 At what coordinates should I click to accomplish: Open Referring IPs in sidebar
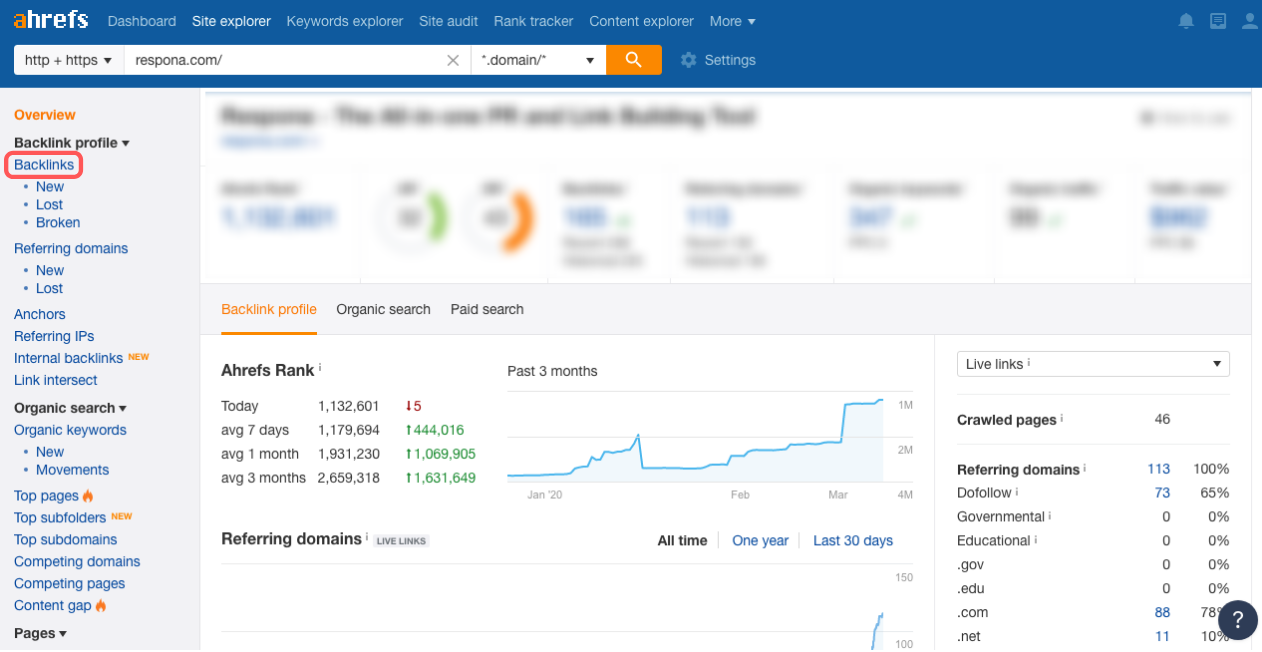pos(54,336)
